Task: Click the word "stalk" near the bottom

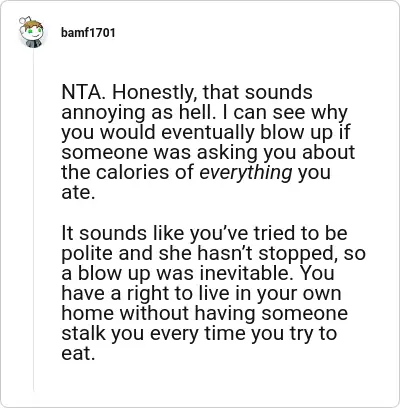Action: (x=83, y=333)
